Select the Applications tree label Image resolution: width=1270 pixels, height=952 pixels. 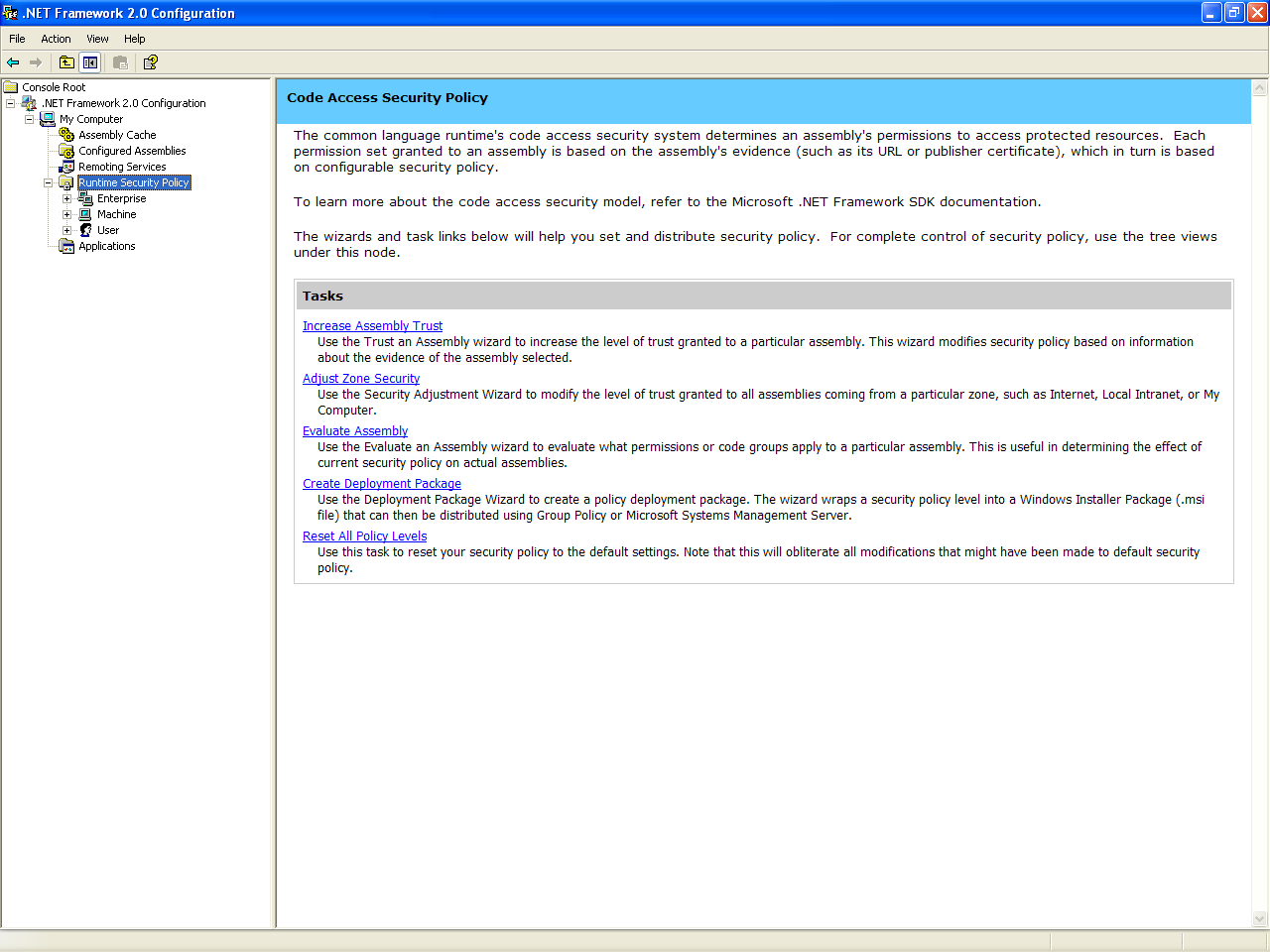[107, 246]
